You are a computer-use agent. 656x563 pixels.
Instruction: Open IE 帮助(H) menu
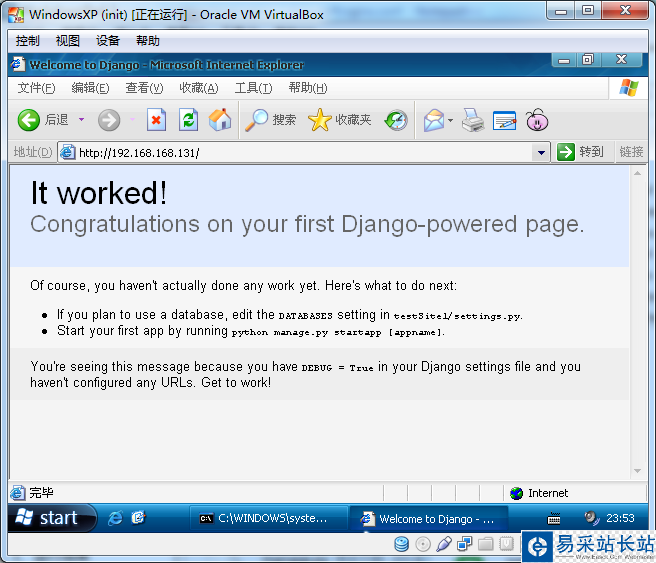(x=308, y=88)
